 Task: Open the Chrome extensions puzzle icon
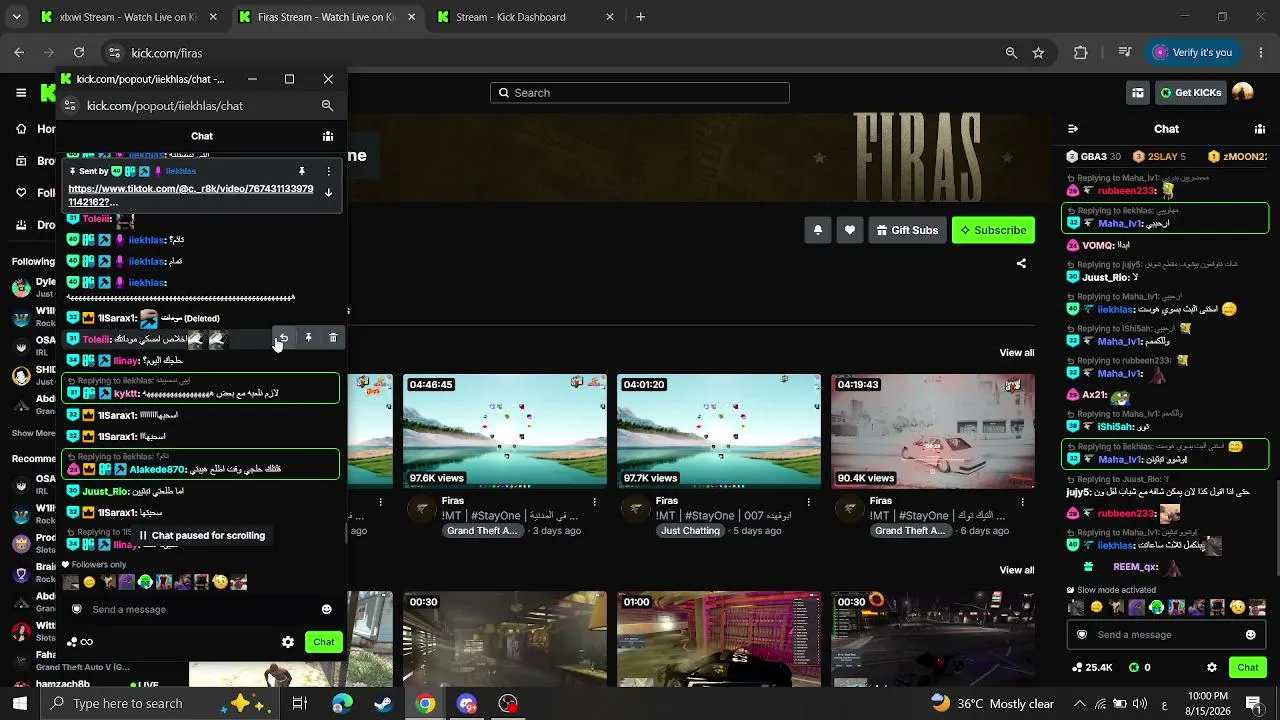tap(1080, 53)
